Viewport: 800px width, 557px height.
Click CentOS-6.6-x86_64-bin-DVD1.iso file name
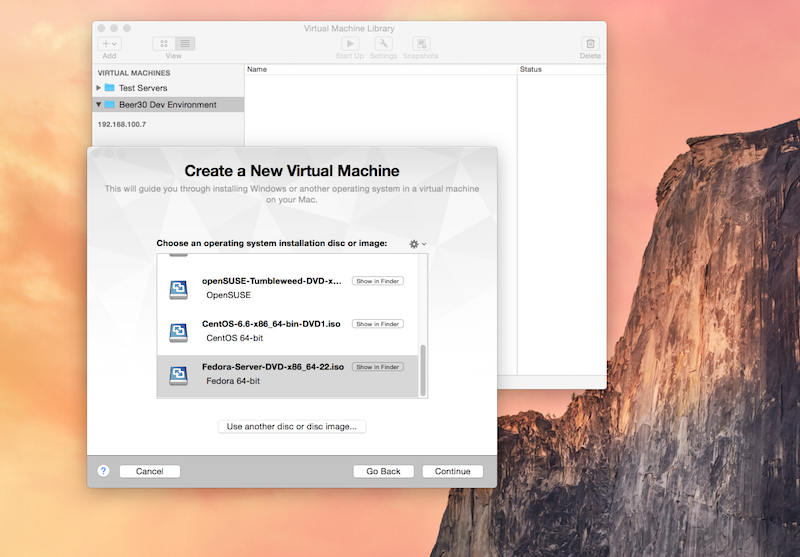click(271, 324)
